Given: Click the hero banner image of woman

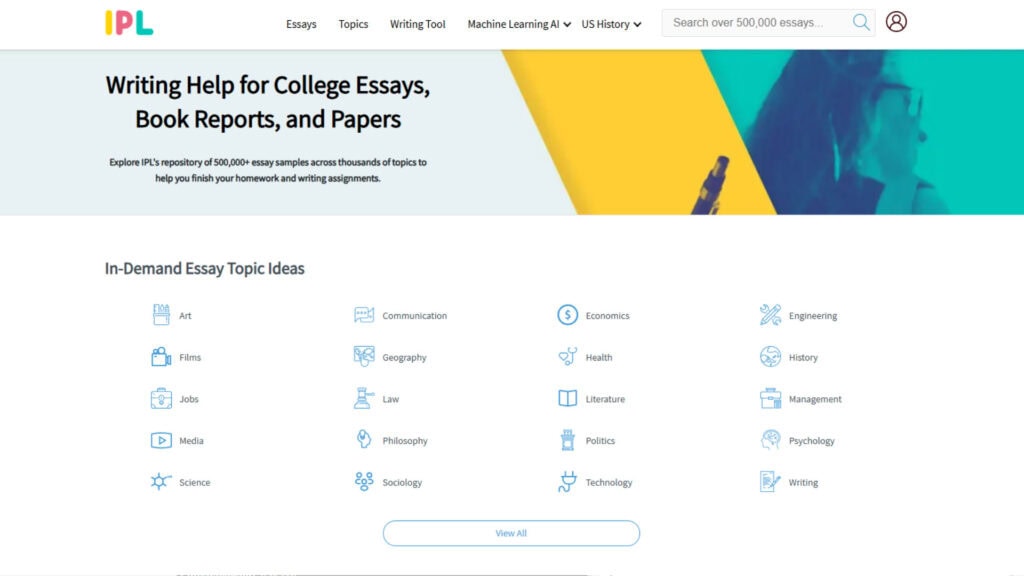Looking at the screenshot, I should click(862, 132).
